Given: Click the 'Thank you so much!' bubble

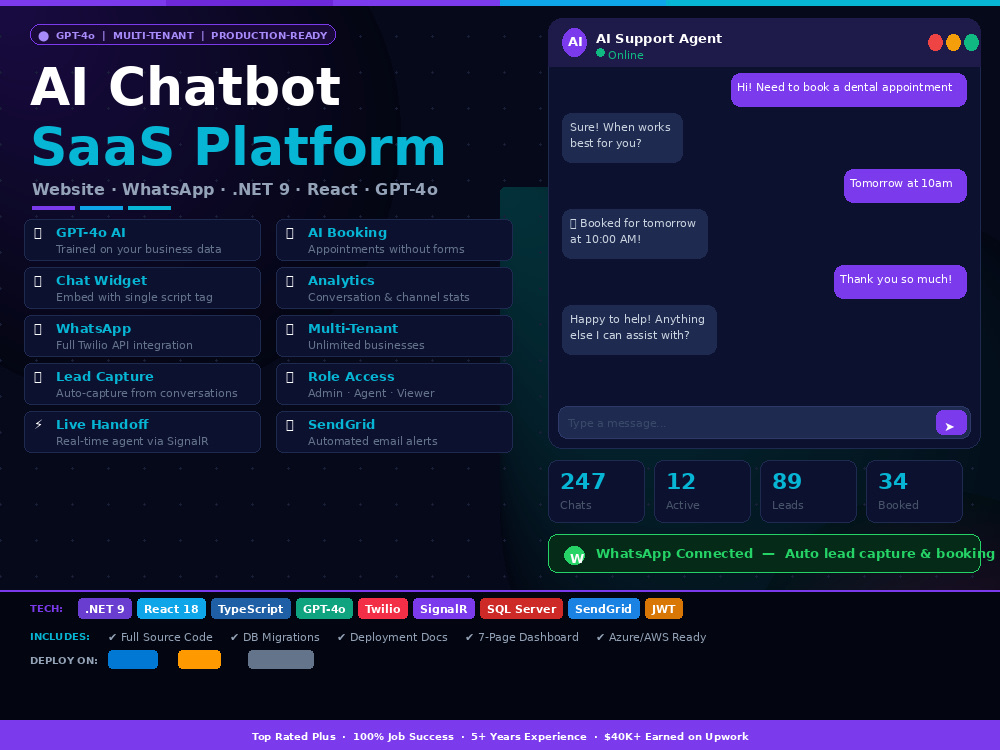Looking at the screenshot, I should [901, 281].
